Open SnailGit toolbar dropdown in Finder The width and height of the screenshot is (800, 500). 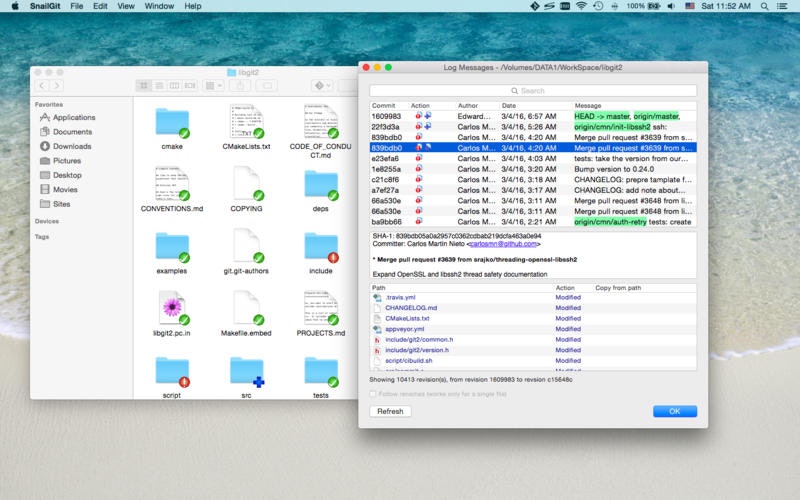[x=322, y=86]
